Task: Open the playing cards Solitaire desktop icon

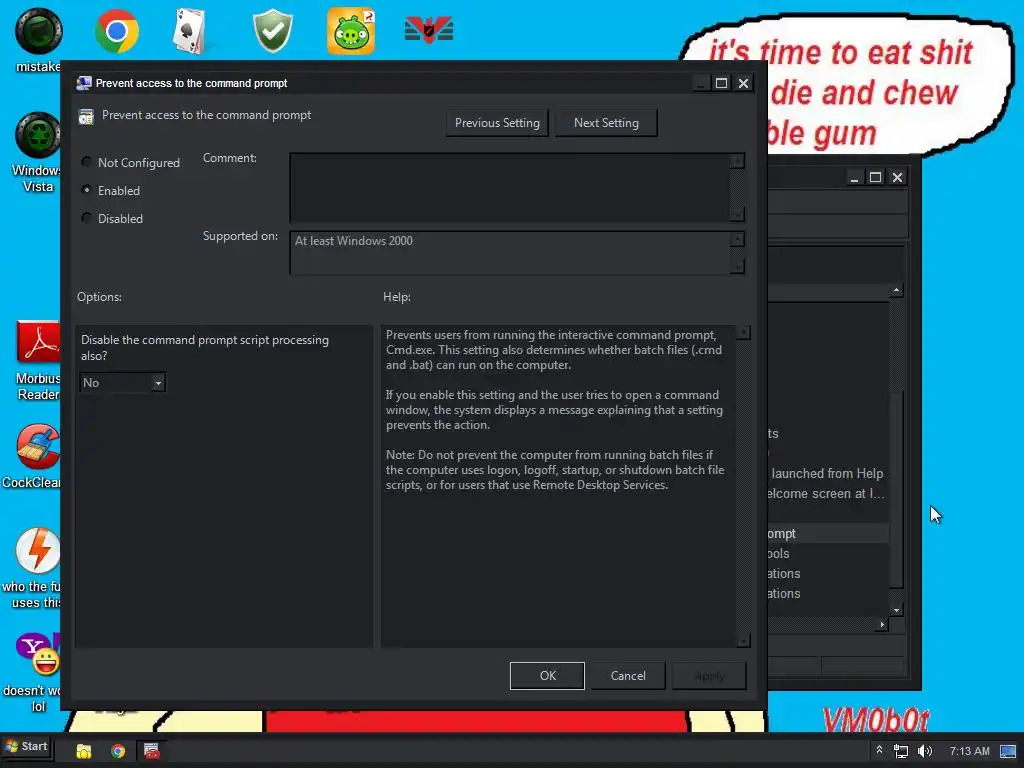Action: (190, 31)
